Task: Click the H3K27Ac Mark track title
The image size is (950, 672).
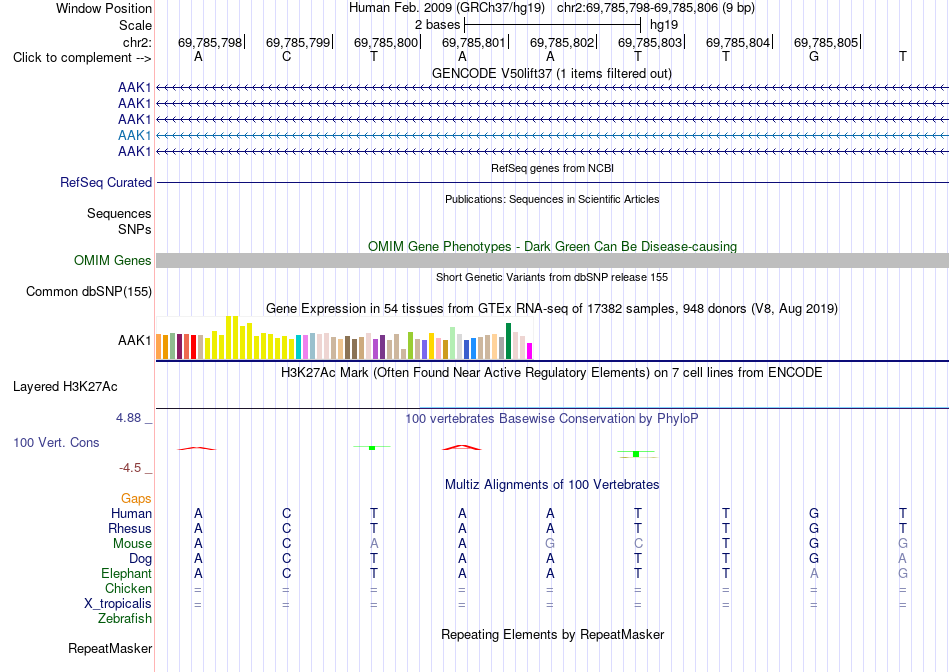Action: pyautogui.click(x=552, y=372)
